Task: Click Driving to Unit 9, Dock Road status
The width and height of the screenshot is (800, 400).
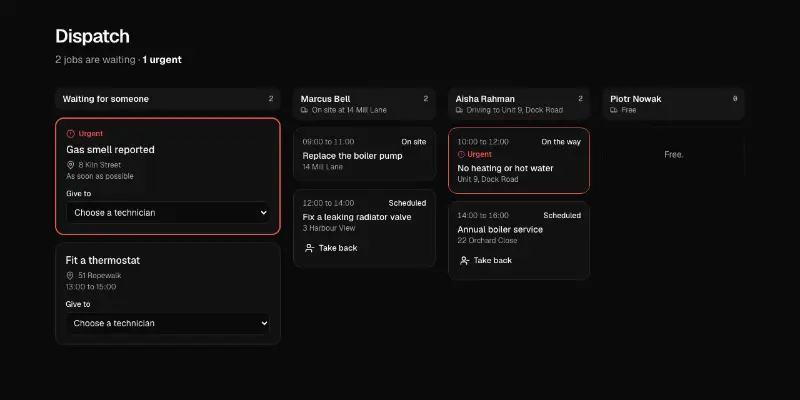Action: (x=515, y=110)
